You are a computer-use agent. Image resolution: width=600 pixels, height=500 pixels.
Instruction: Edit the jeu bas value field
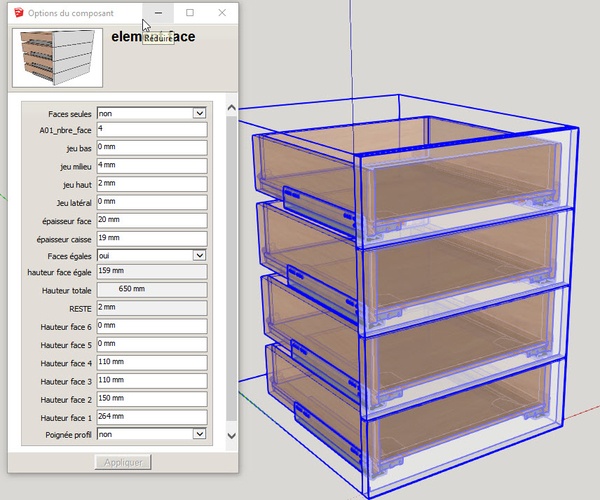(151, 148)
